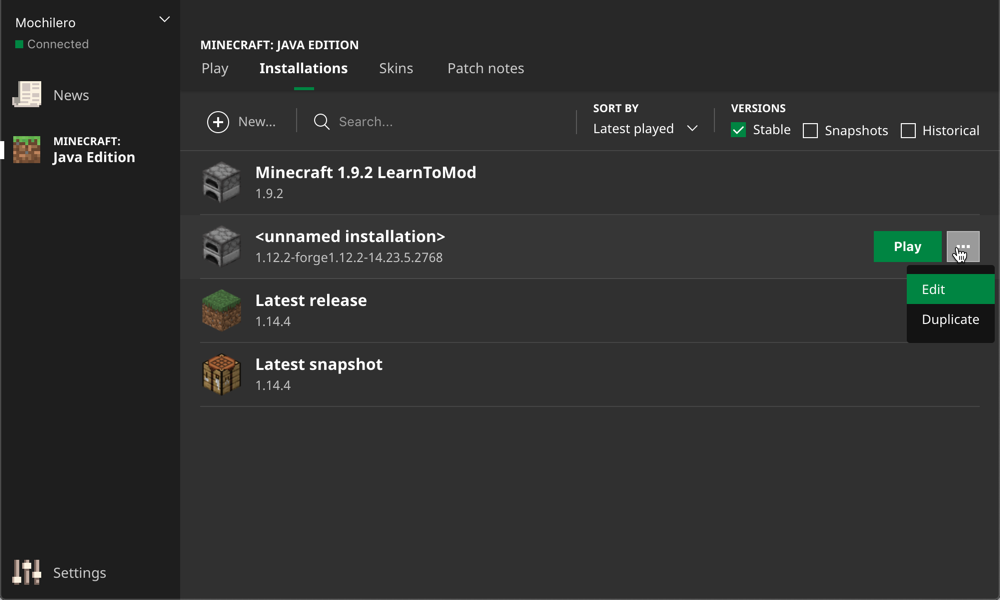
Task: Choose Duplicate from the context menu
Action: click(950, 320)
